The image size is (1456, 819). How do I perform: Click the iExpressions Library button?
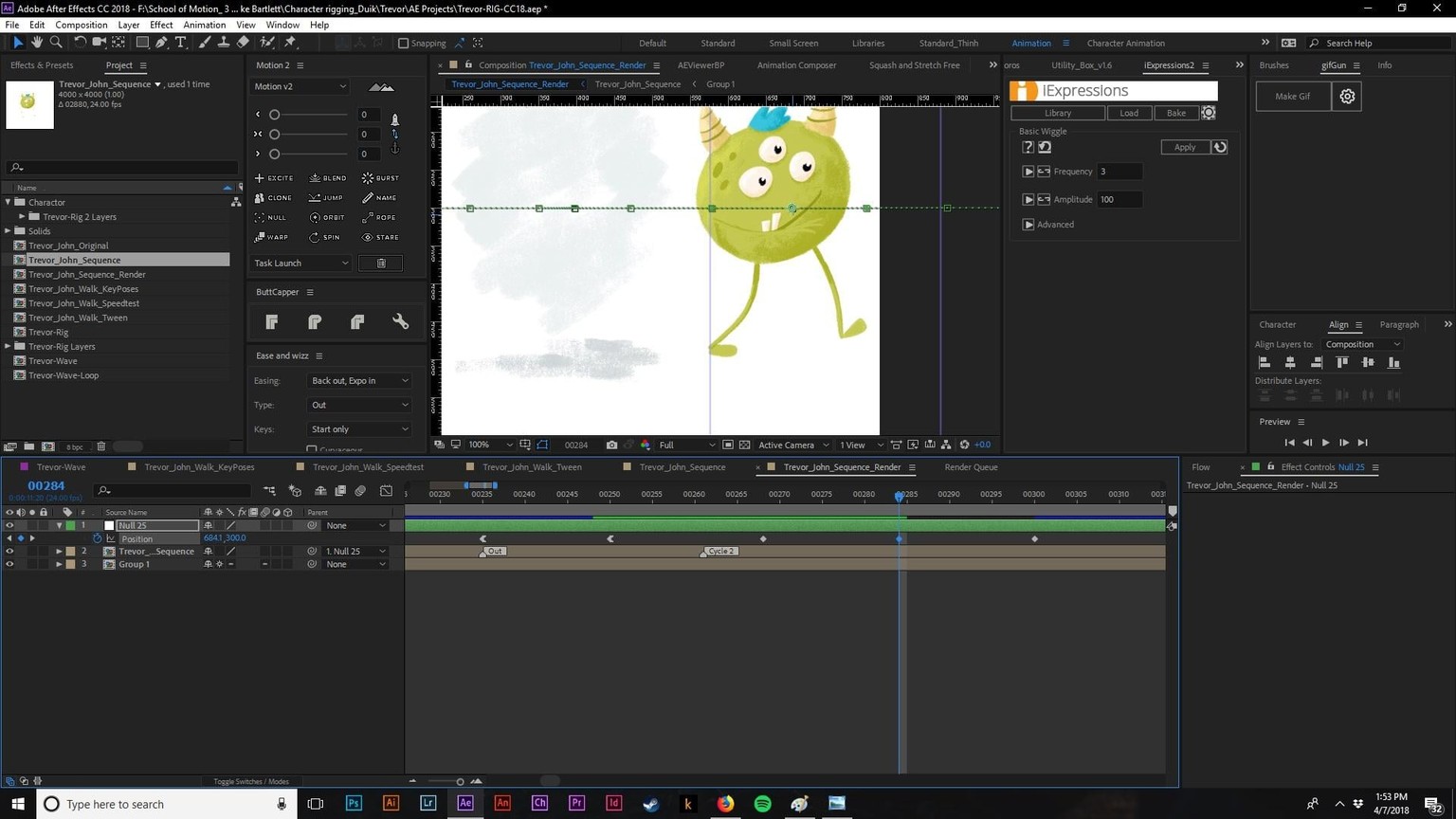click(1058, 113)
